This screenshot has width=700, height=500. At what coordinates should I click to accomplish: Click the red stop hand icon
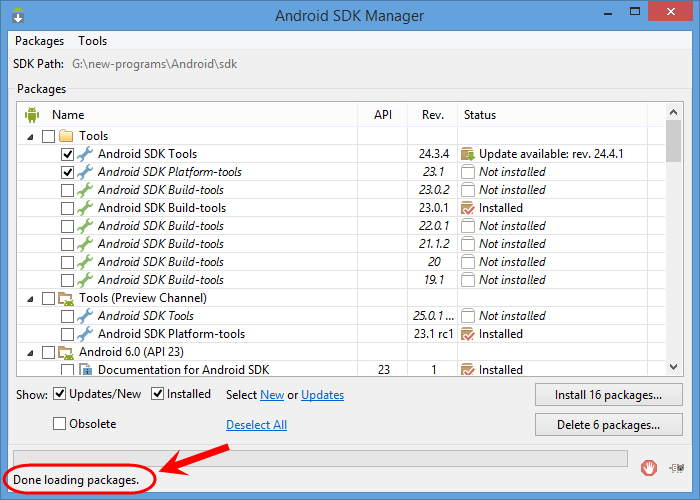[x=649, y=468]
